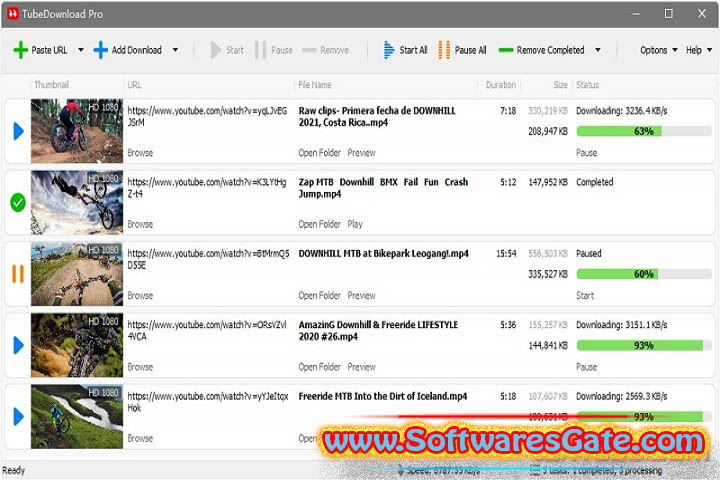Click the greyed Remove minus icon
This screenshot has width=720, height=480.
[x=309, y=50]
